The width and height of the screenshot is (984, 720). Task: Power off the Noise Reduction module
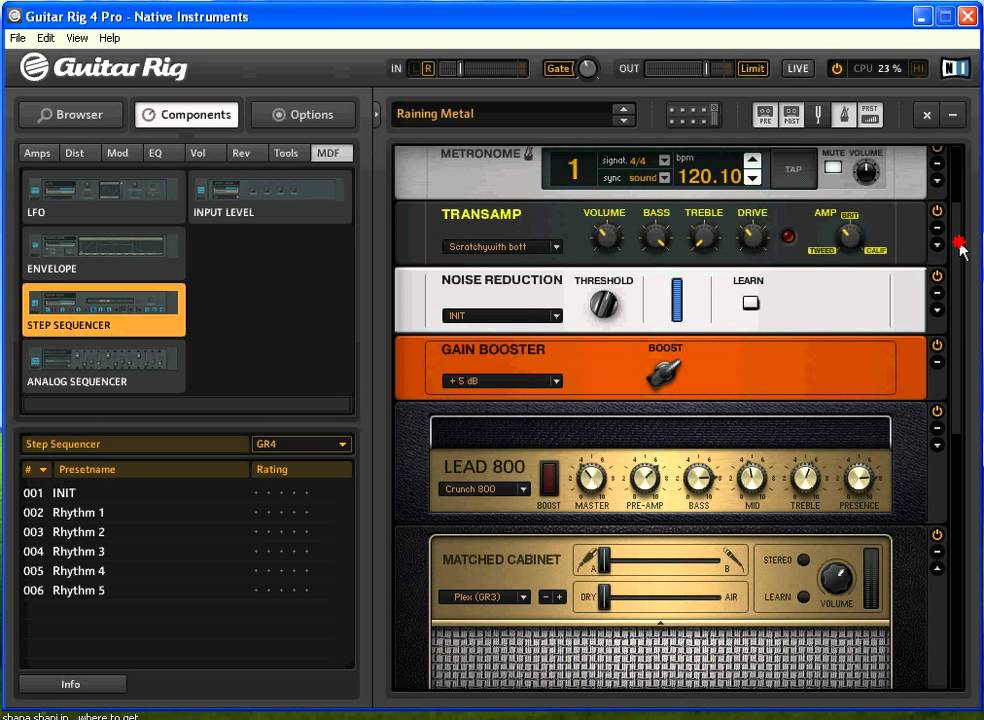(937, 276)
